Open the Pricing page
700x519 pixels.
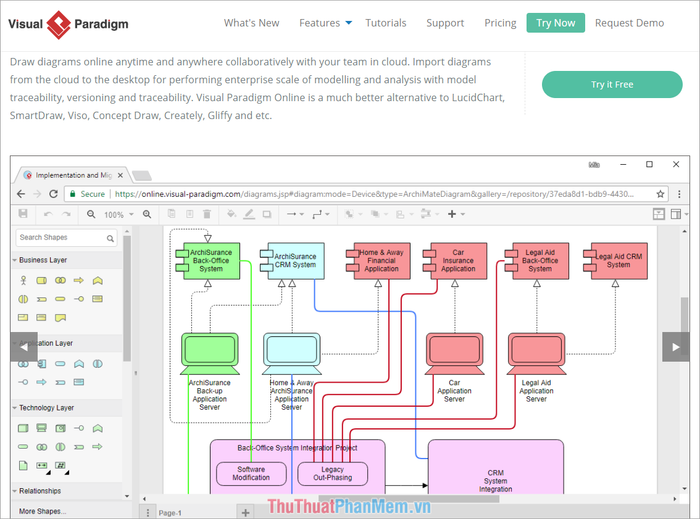click(500, 23)
